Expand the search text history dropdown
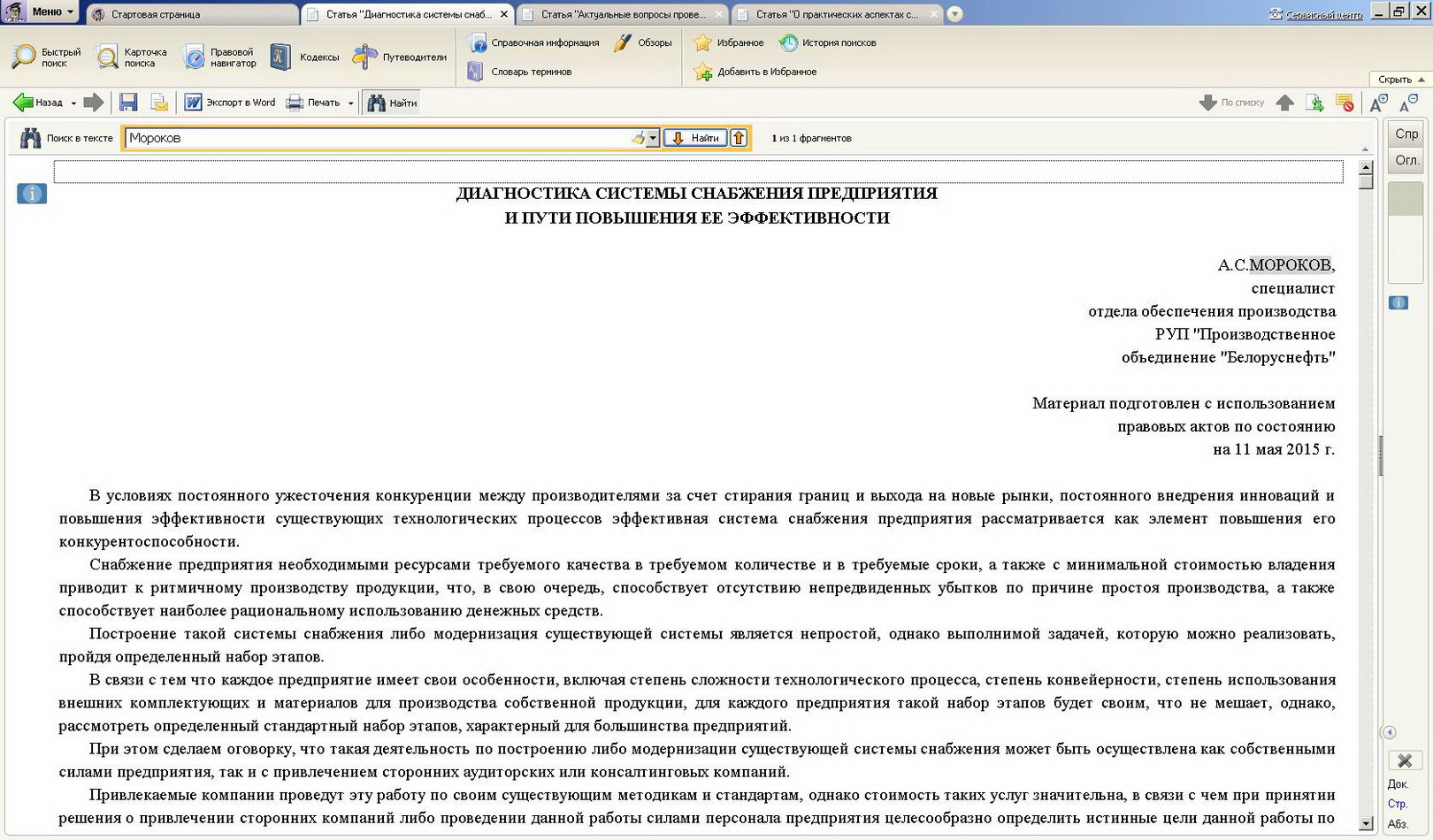 tap(653, 138)
